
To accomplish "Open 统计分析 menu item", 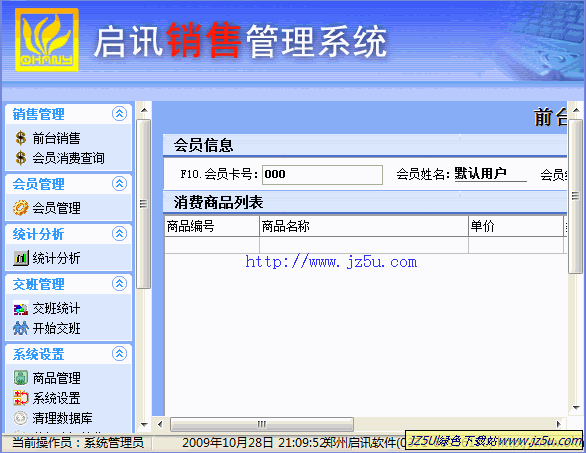I will tap(56, 258).
